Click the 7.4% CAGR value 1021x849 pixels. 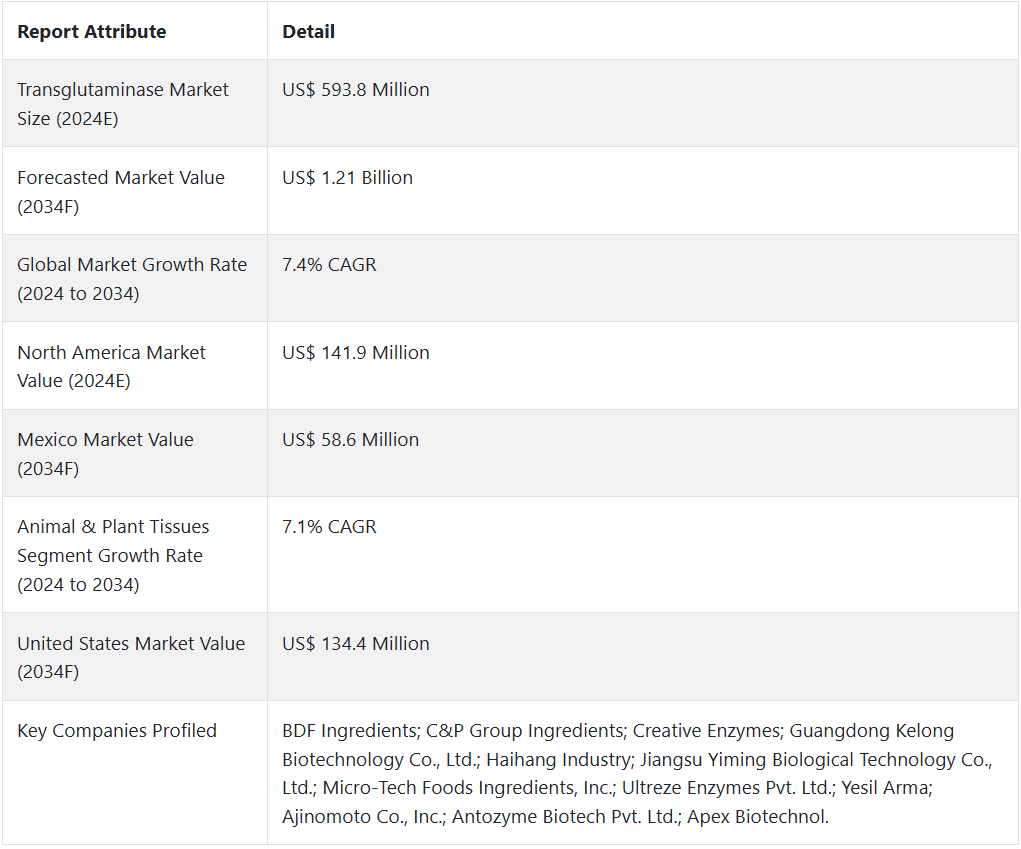click(330, 265)
